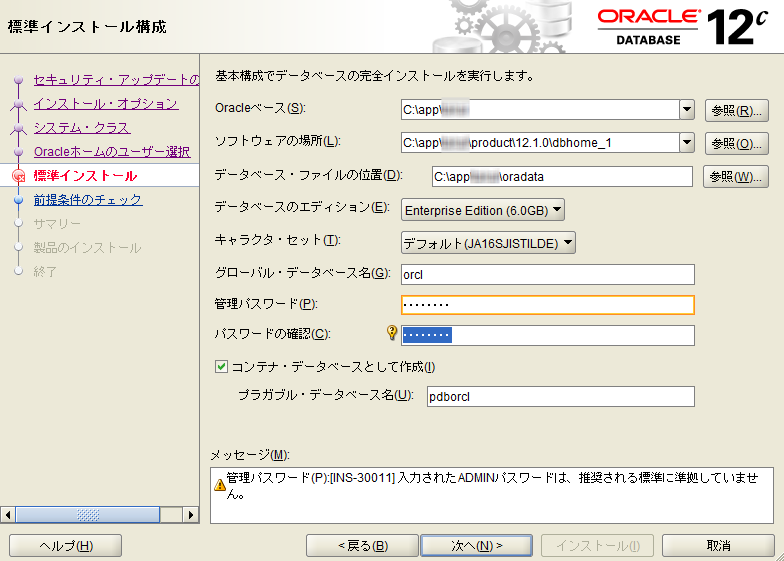The width and height of the screenshot is (784, 561).
Task: Click the パスワードの確認 input field
Action: [548, 336]
